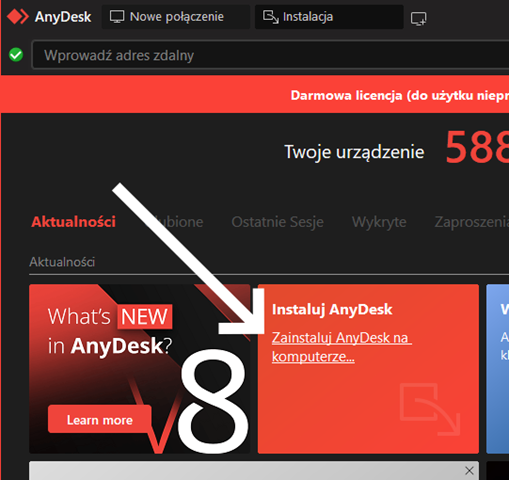Click the Instaluj AnyDesk tile heading
The image size is (509, 480).
tap(332, 309)
